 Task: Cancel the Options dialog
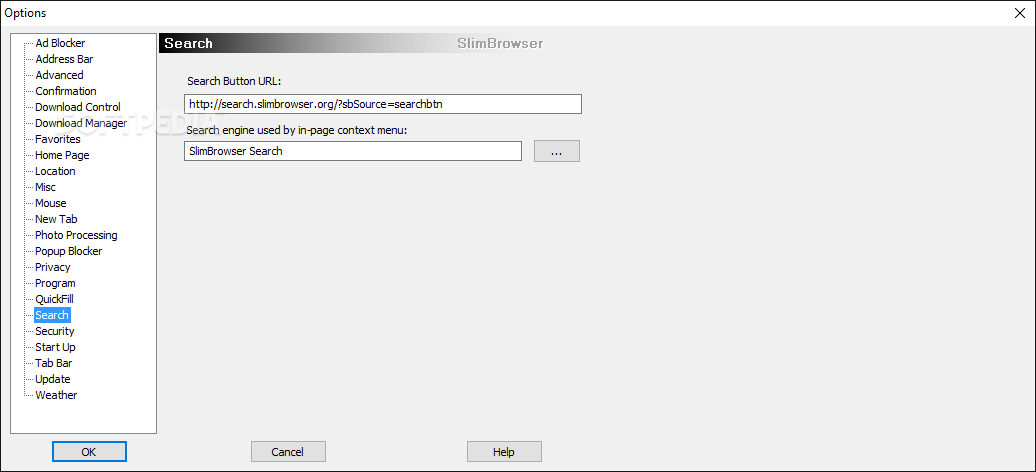288,452
